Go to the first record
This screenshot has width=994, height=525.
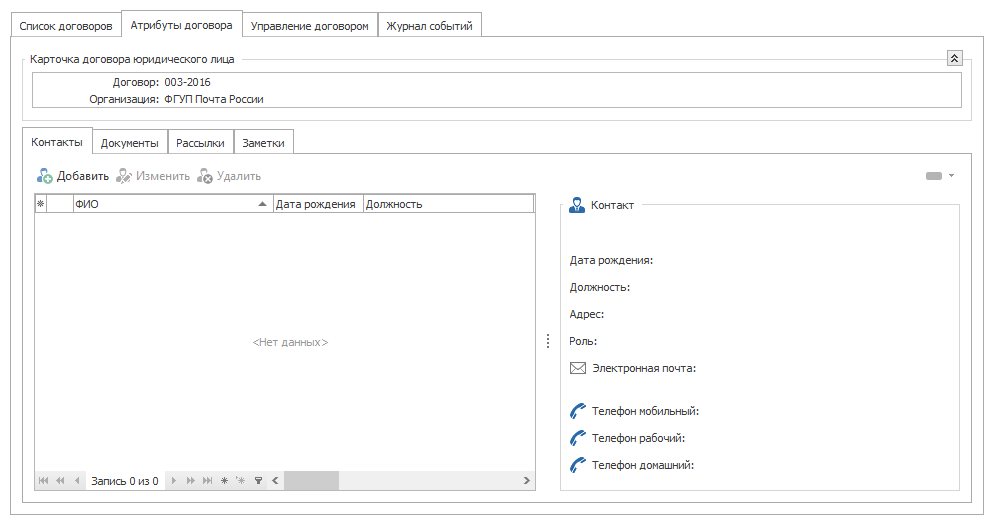(43, 481)
